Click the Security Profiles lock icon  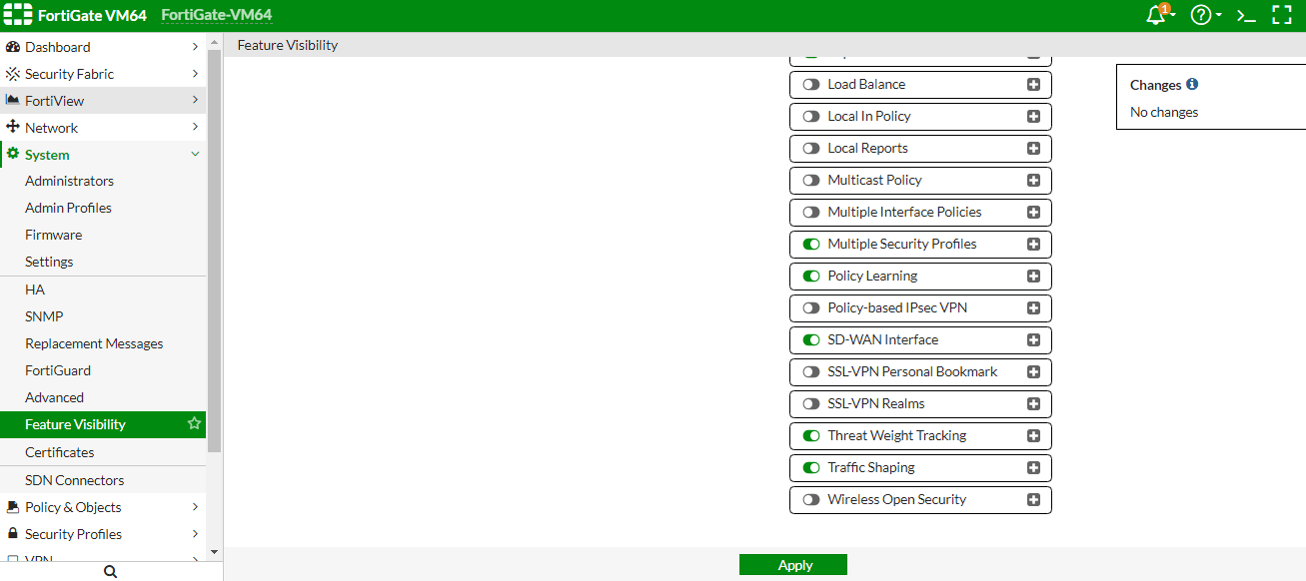point(13,533)
